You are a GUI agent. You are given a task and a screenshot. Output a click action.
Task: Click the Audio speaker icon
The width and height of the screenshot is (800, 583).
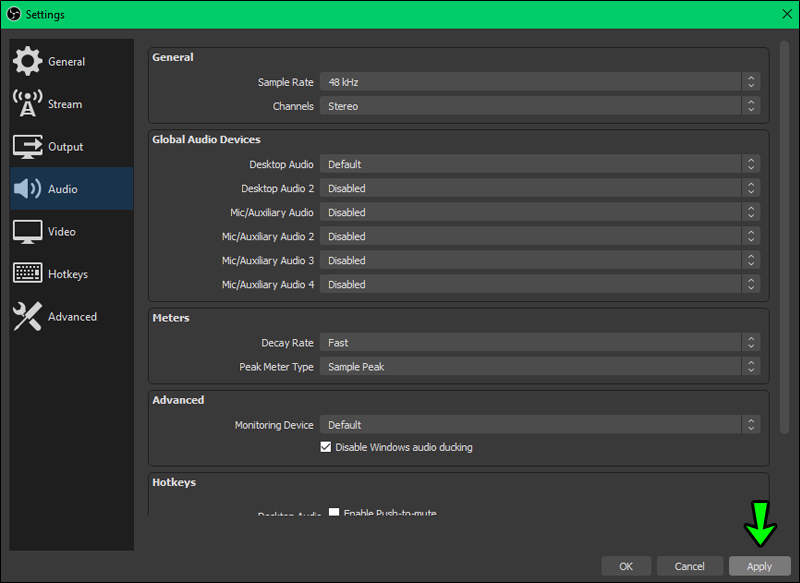point(27,189)
